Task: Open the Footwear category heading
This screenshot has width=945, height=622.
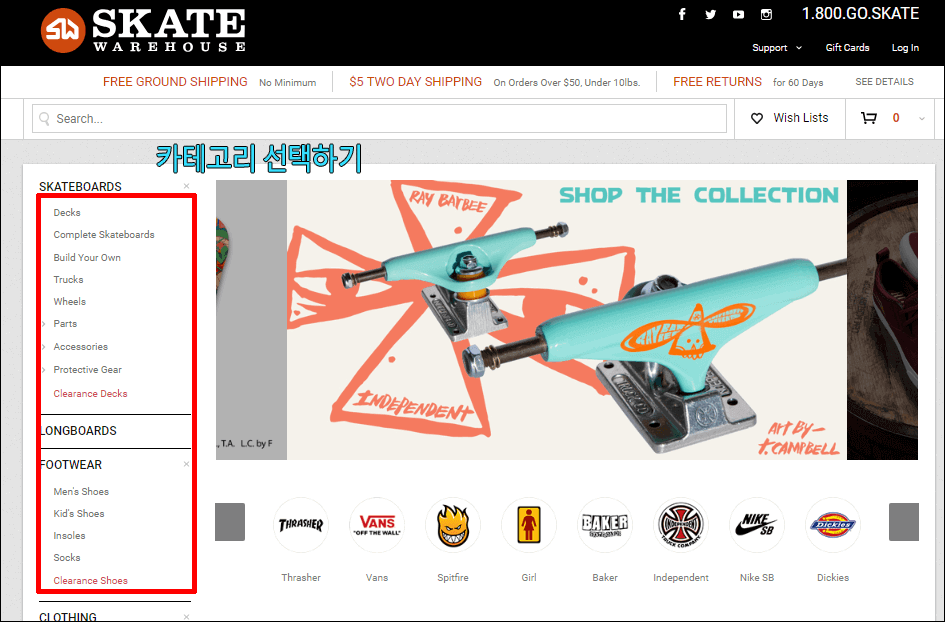Action: (x=71, y=465)
